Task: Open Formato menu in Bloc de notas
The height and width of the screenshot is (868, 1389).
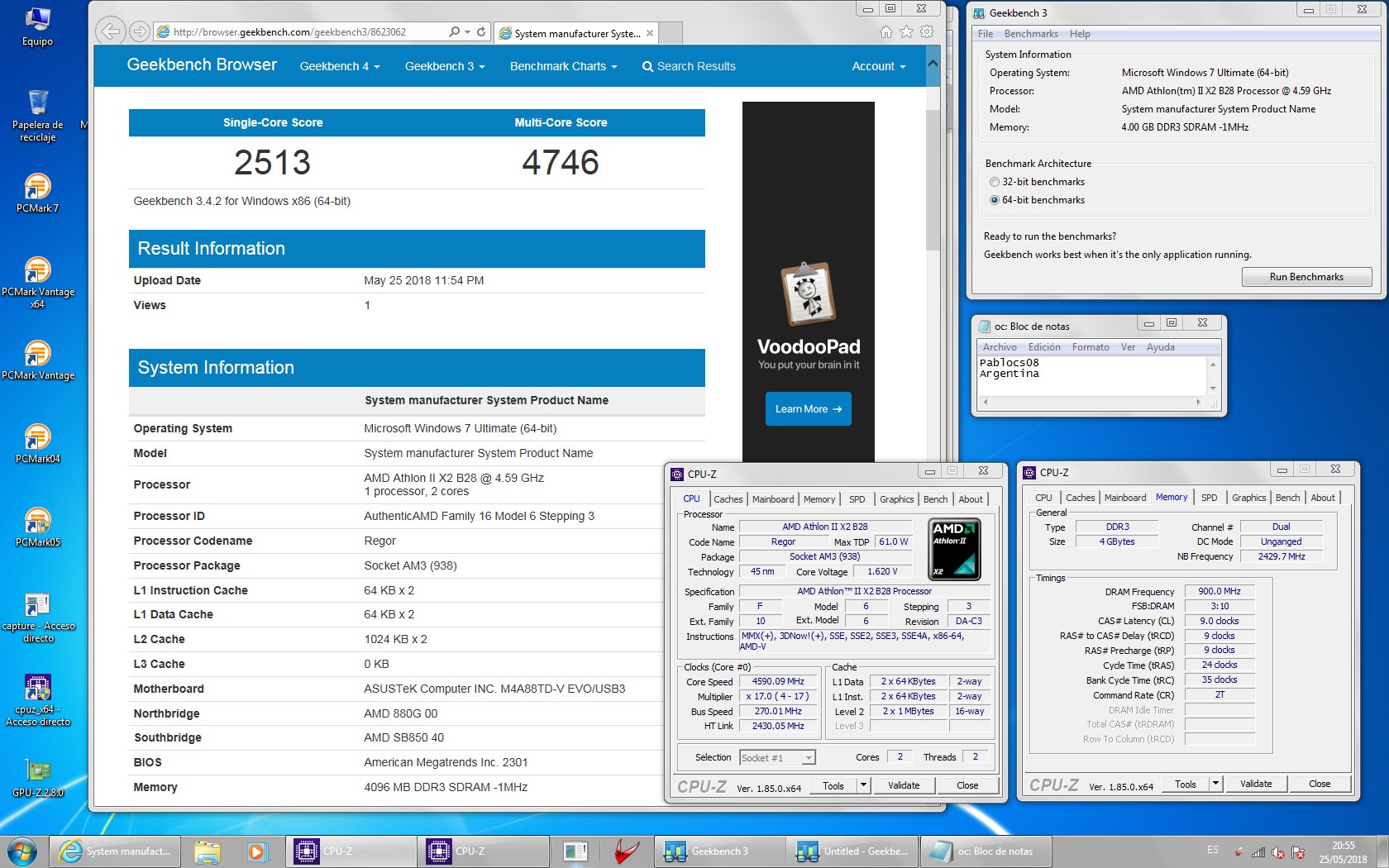Action: tap(1091, 347)
